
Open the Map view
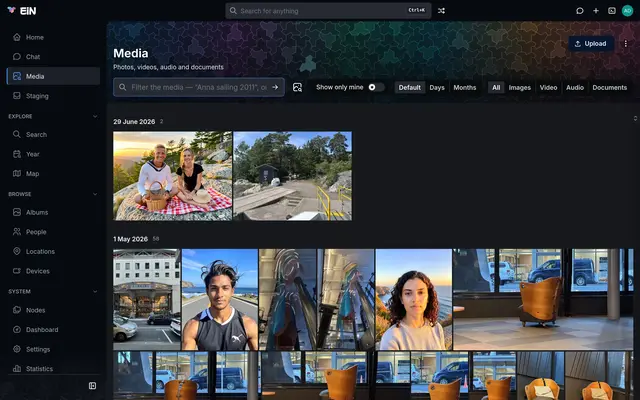coord(53,173)
